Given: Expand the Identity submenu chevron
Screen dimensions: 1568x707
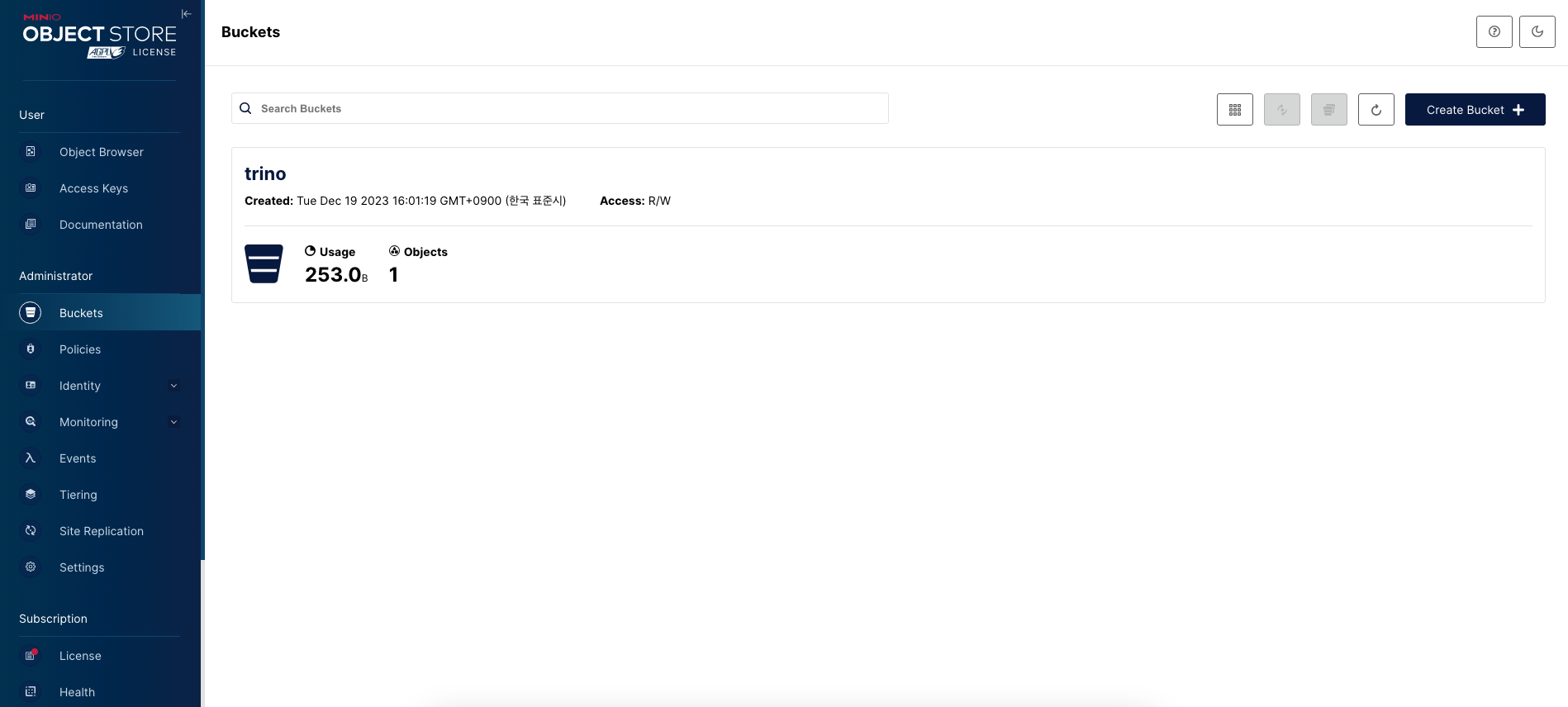Looking at the screenshot, I should point(173,385).
